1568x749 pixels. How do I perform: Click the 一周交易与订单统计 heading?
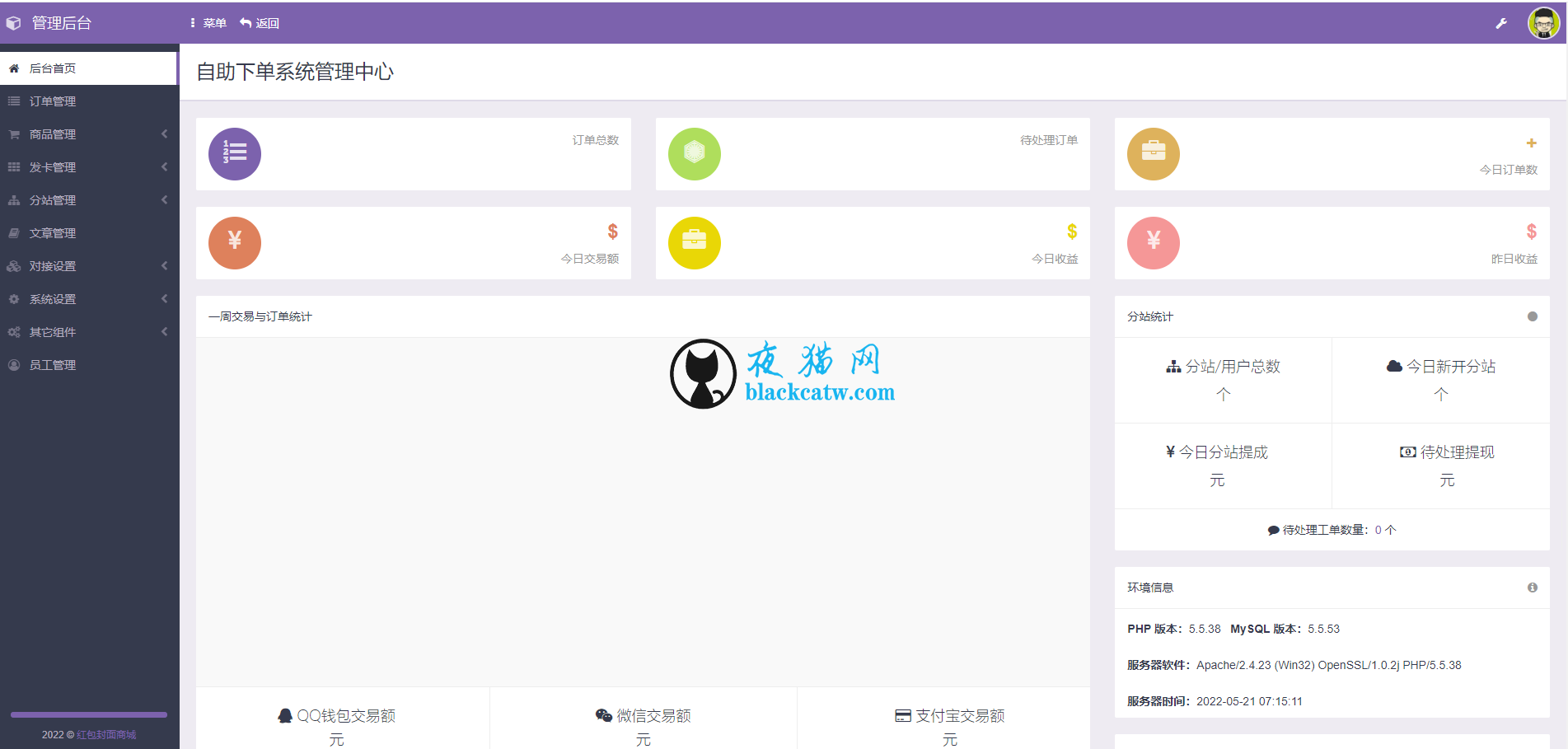tap(260, 316)
